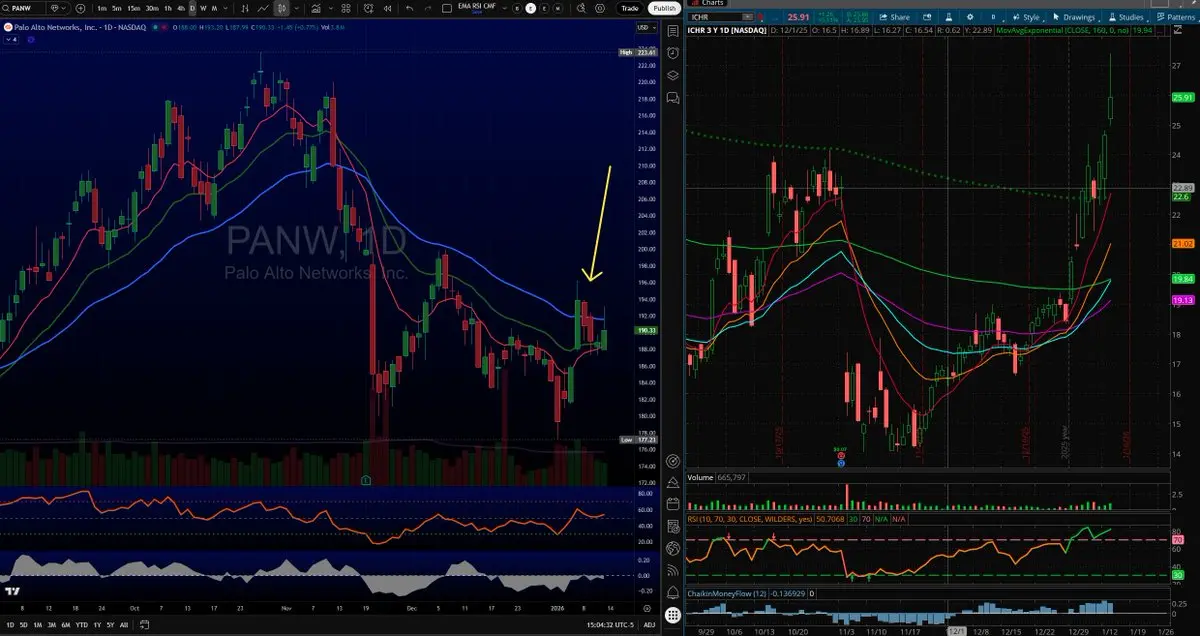Toggle ADJ adjusted price data
Viewport: 1200px width, 636px height.
(x=649, y=625)
